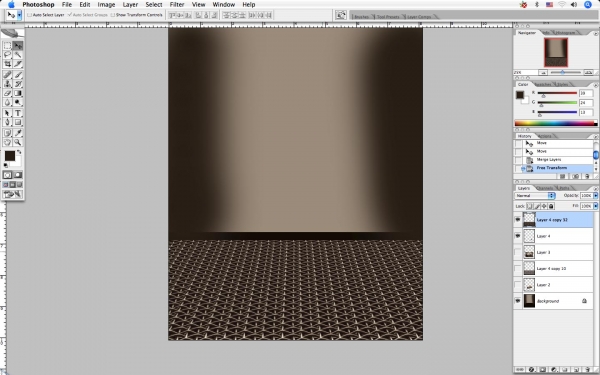Switch to the Channels tab
Image resolution: width=600 pixels, height=375 pixels.
coord(545,188)
